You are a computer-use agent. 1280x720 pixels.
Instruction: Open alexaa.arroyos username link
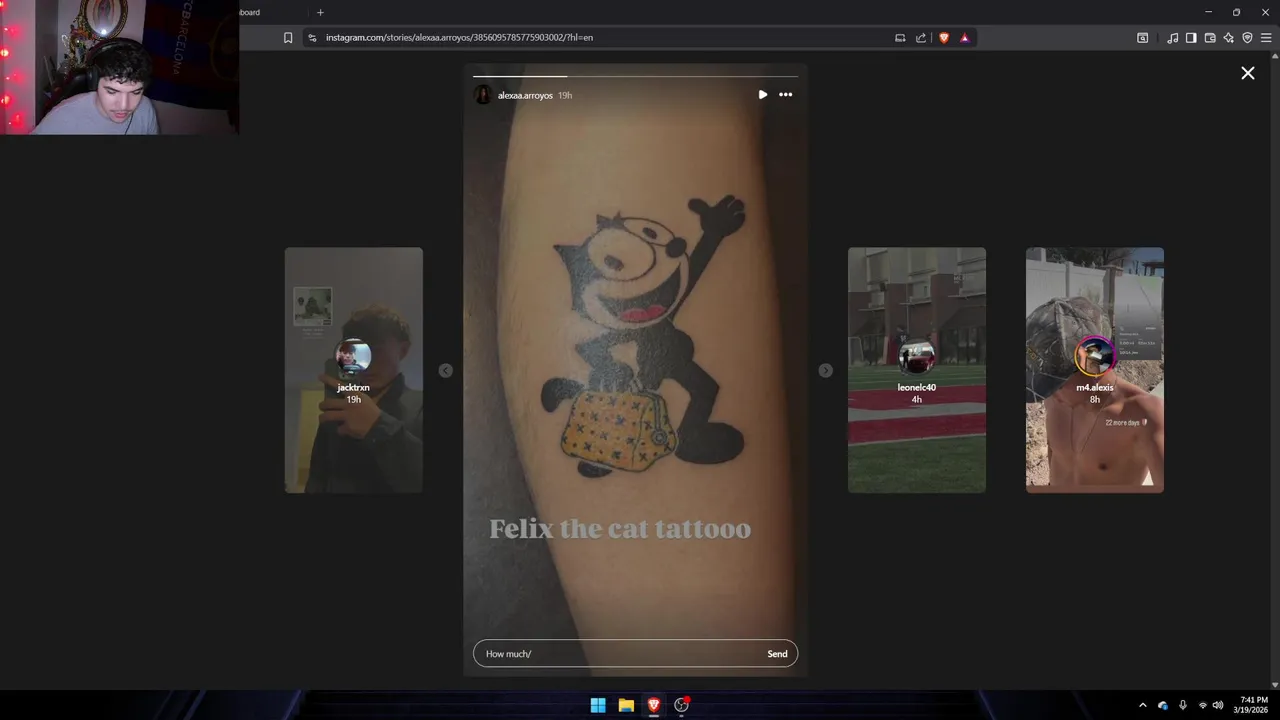point(525,95)
